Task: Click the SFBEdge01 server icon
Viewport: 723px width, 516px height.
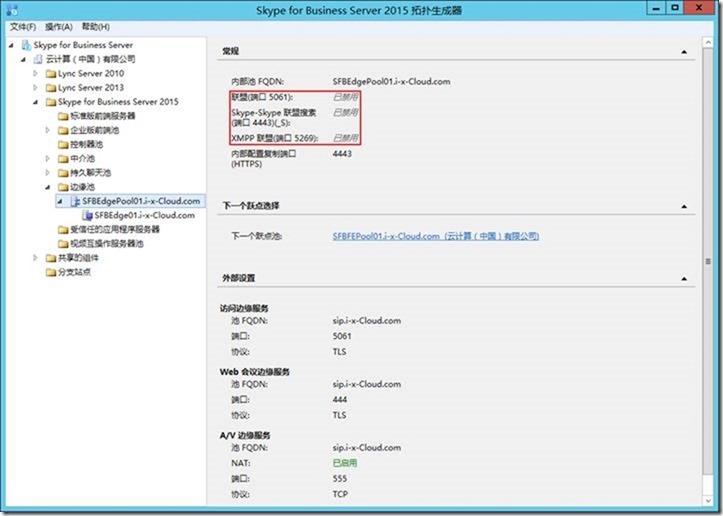Action: (x=87, y=215)
